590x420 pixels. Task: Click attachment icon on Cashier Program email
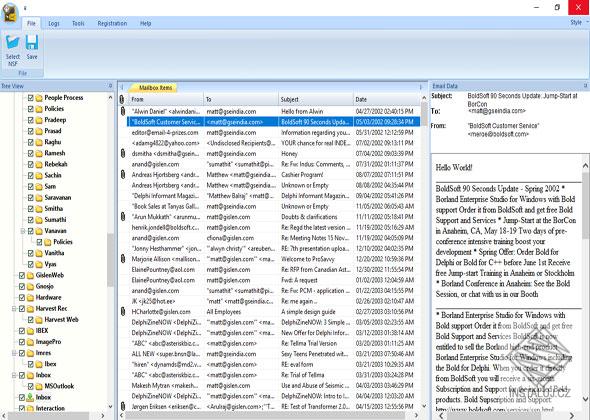(x=123, y=175)
